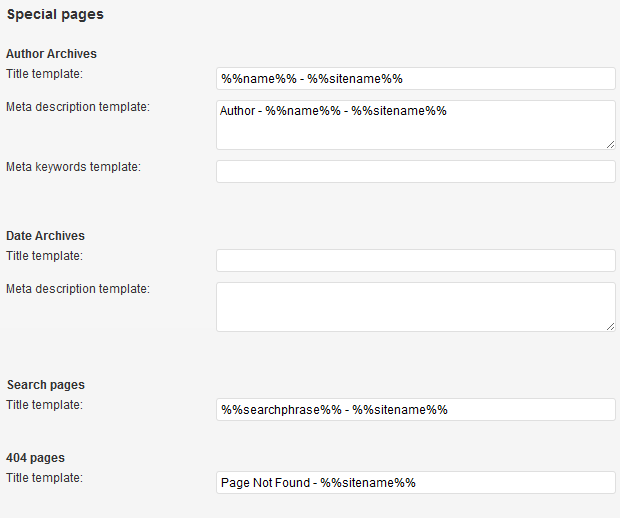Click the Date Archives meta description textarea
This screenshot has width=620, height=518.
(x=415, y=307)
